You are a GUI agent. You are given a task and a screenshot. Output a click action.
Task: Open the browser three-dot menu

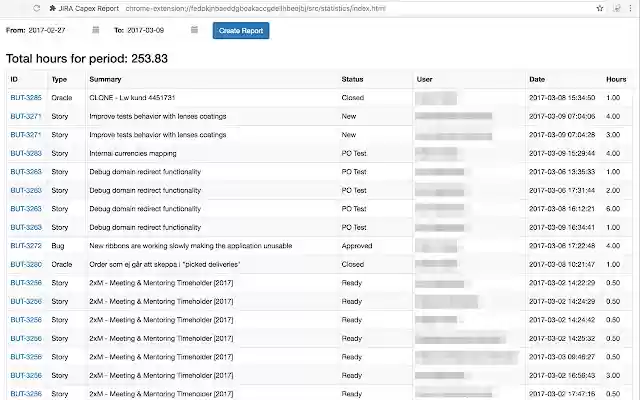pyautogui.click(x=631, y=8)
